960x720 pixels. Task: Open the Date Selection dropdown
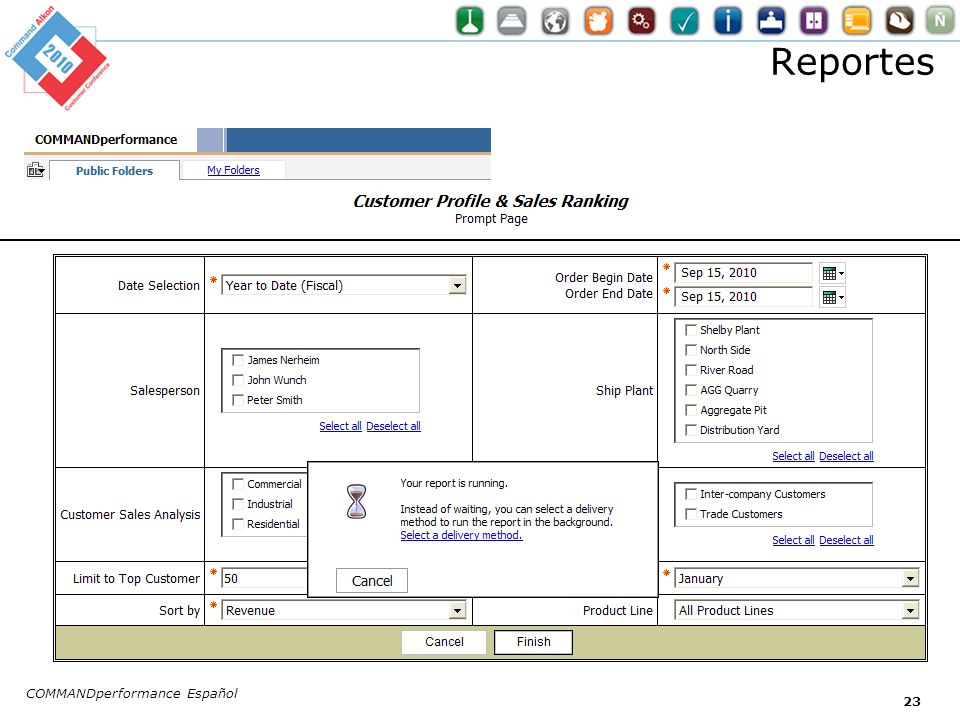pyautogui.click(x=343, y=285)
